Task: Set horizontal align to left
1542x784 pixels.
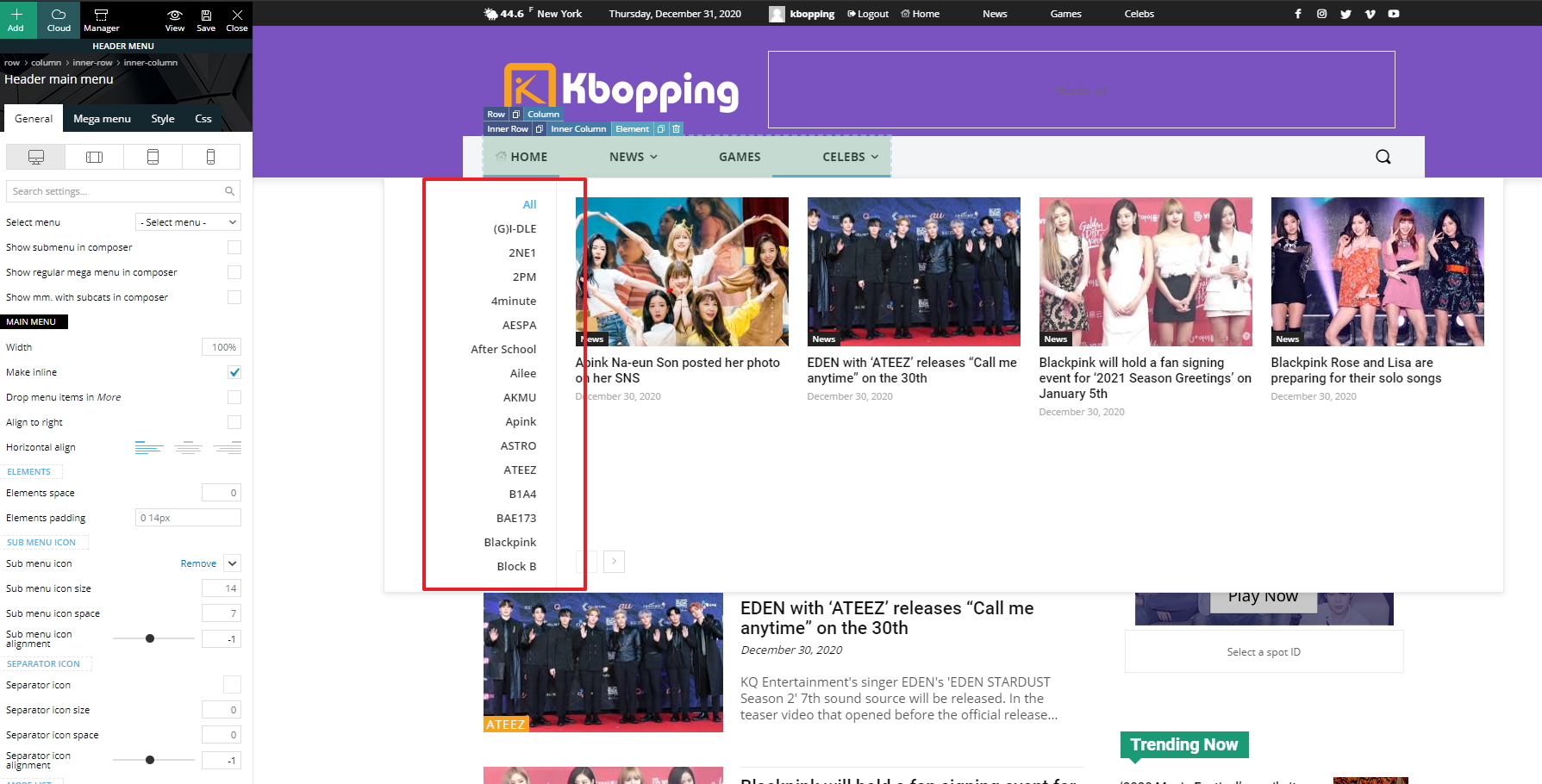Action: coord(149,447)
